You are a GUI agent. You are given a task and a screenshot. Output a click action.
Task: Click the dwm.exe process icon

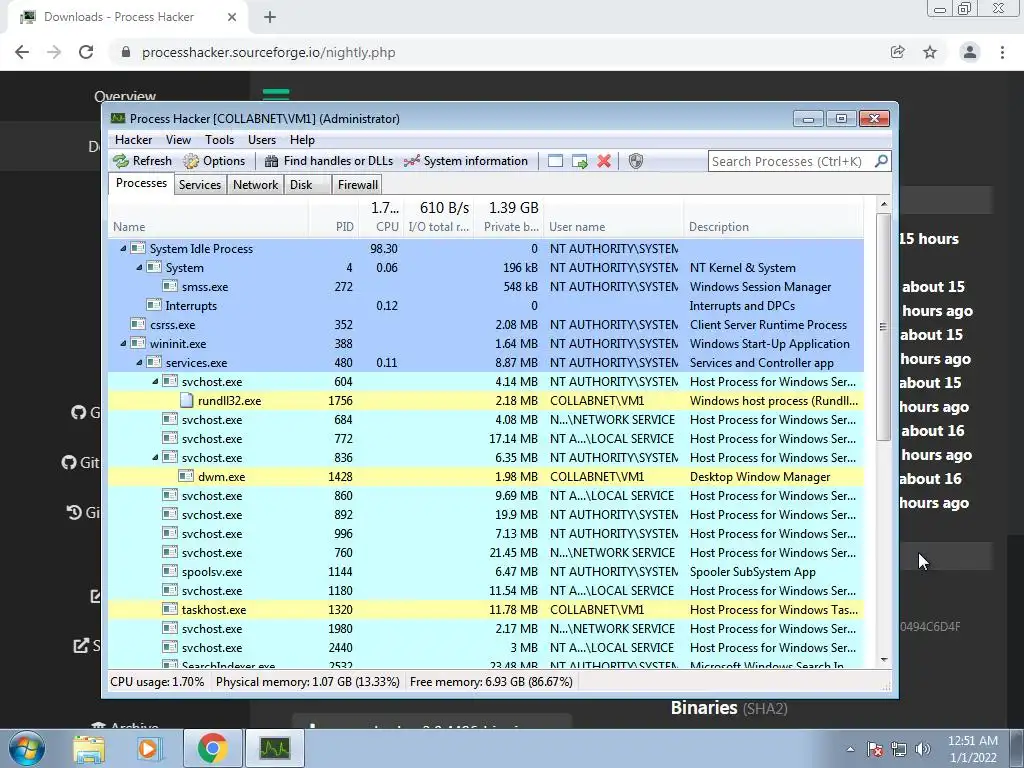pos(186,476)
